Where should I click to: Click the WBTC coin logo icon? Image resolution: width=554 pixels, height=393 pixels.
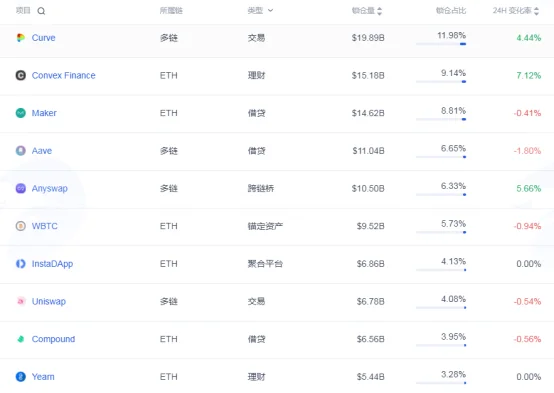pos(20,226)
